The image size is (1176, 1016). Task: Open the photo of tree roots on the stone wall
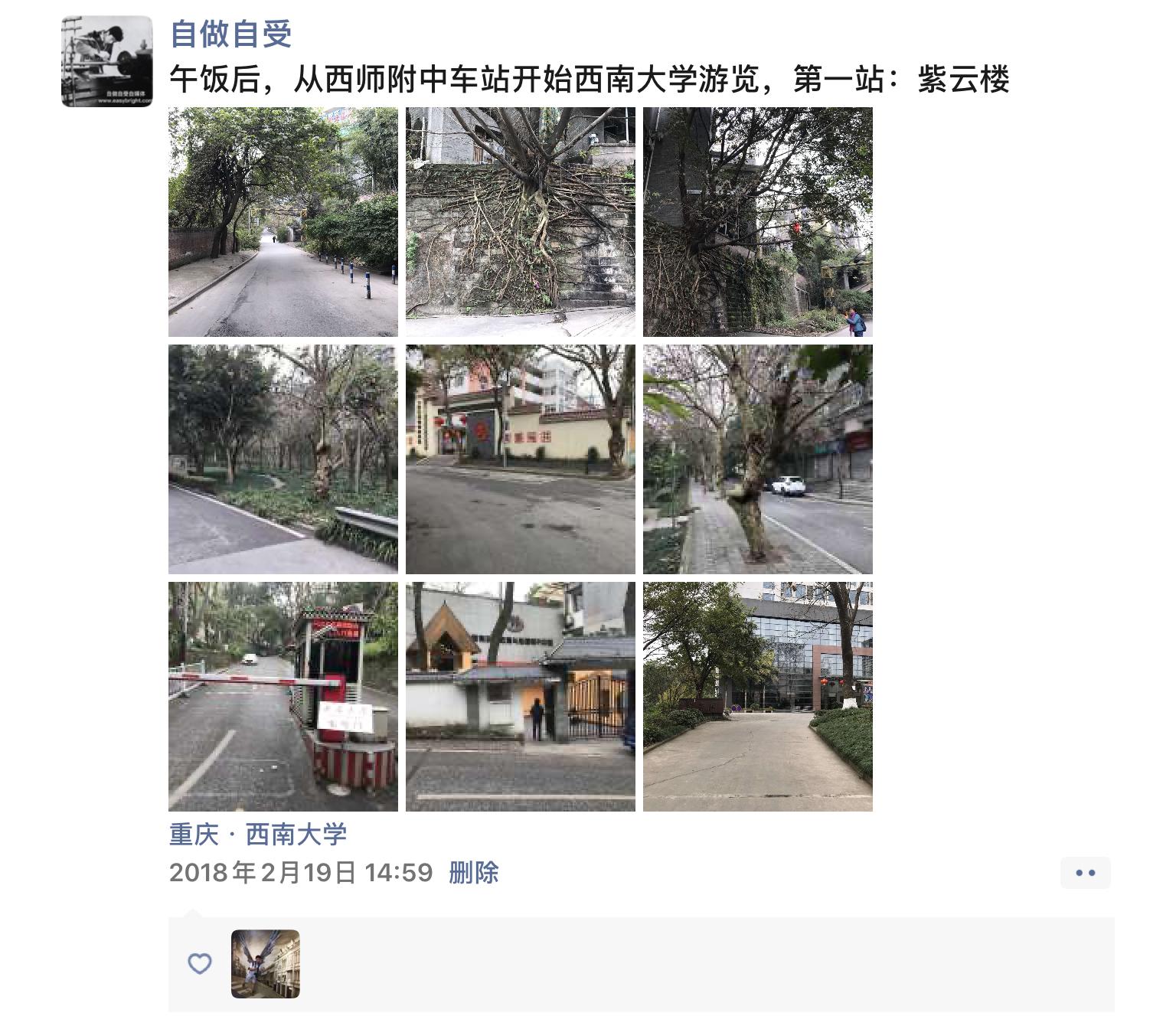pos(521,222)
